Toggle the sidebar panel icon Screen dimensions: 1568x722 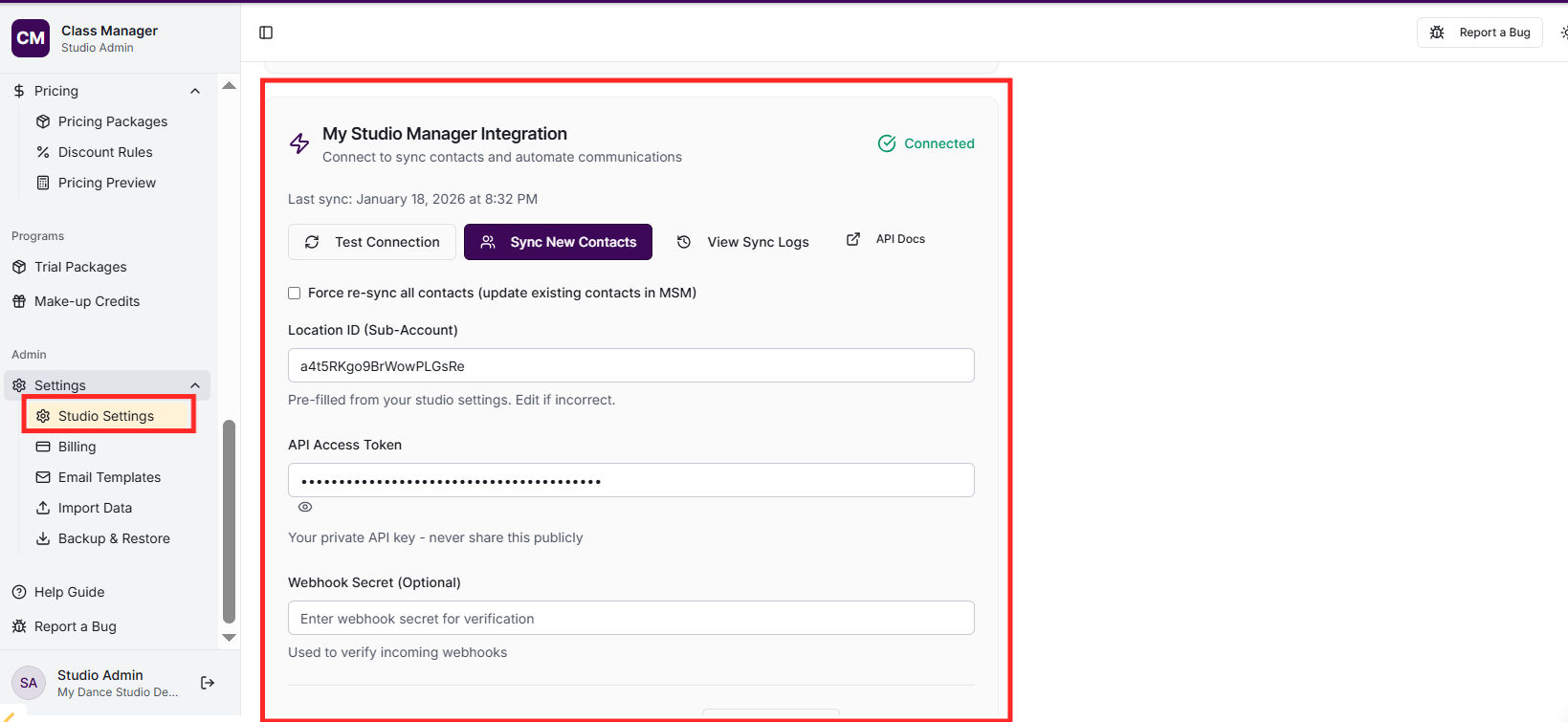point(266,33)
